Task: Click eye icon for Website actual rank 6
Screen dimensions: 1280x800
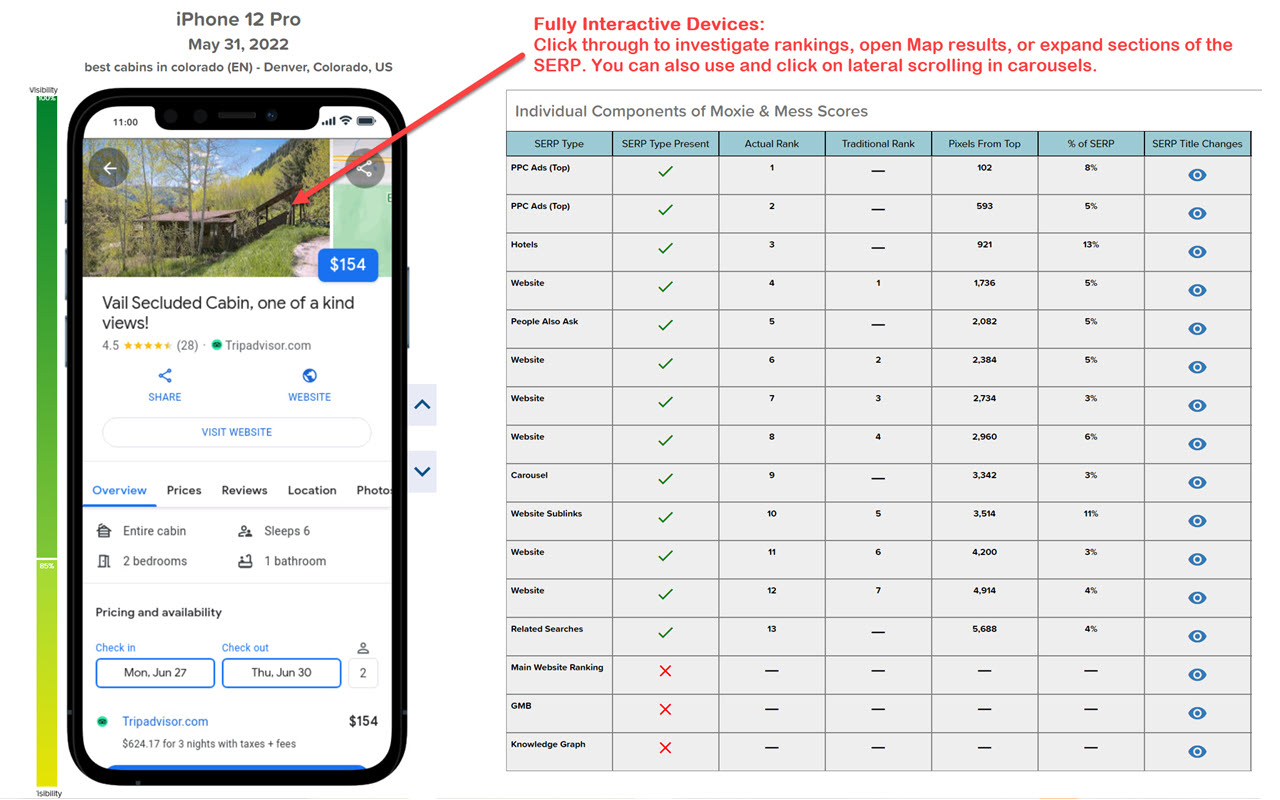Action: pyautogui.click(x=1197, y=367)
